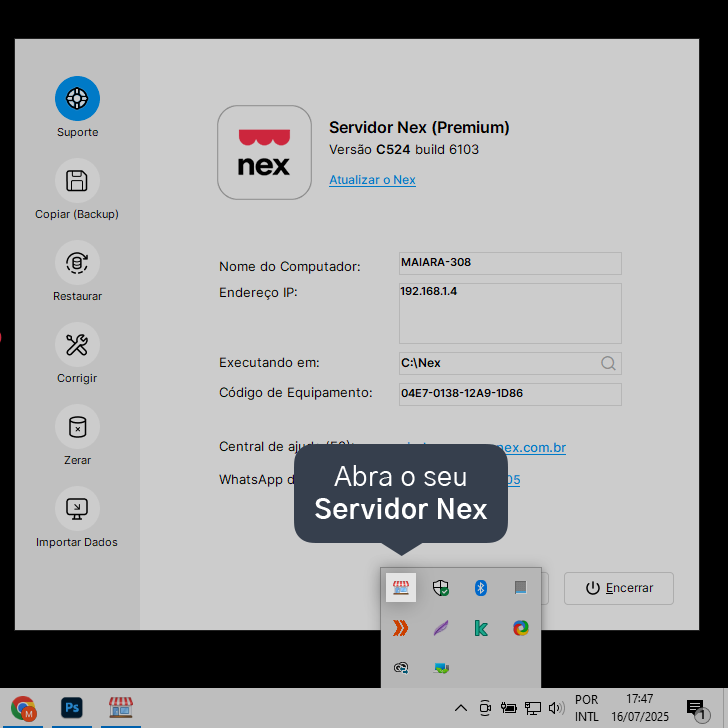Click the Endereço IP box 192.168.1.4

[510, 313]
